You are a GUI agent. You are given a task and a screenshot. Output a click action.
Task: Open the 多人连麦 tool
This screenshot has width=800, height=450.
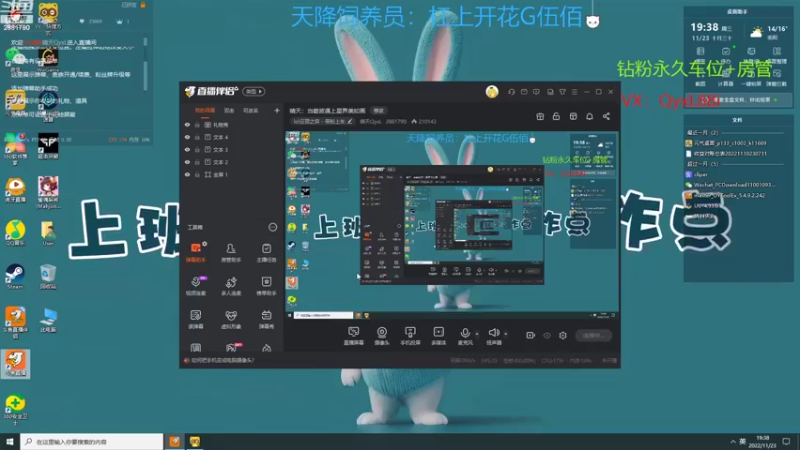(231, 286)
